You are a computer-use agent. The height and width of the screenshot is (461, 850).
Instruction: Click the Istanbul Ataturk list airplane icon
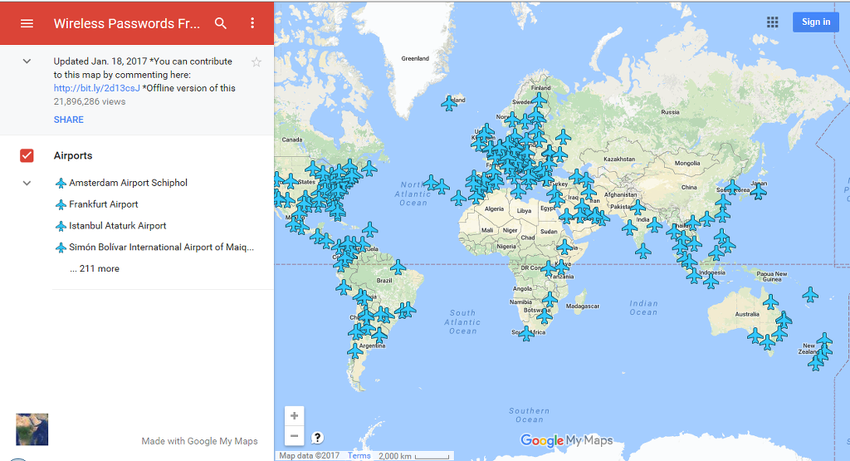(61, 226)
